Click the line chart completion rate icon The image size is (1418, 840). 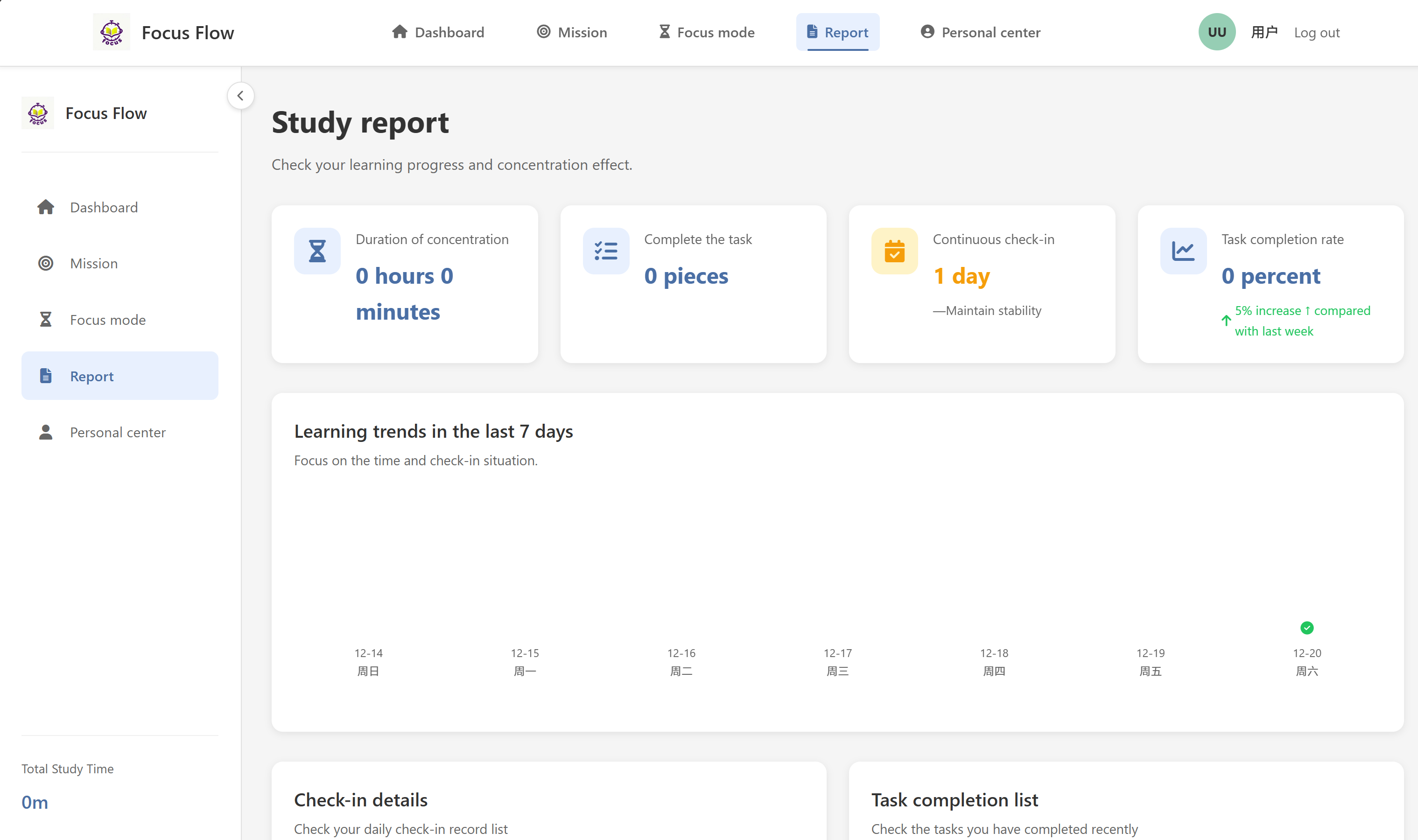click(1183, 251)
